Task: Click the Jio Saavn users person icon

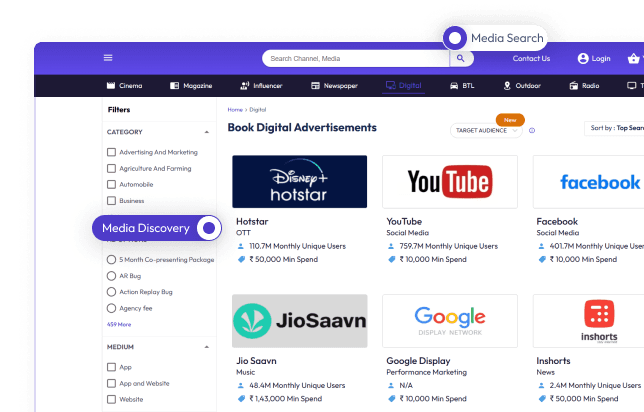Action: [241, 385]
